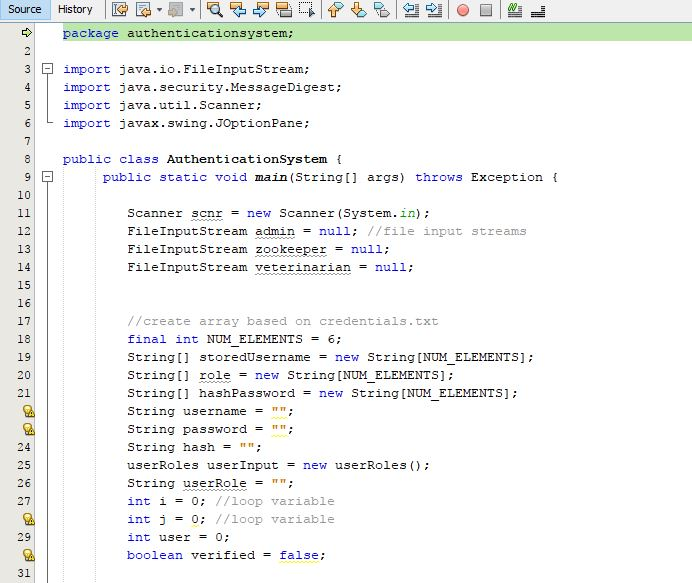The height and width of the screenshot is (583, 692).
Task: Click line number 18 in gutter
Action: pyautogui.click(x=24, y=339)
